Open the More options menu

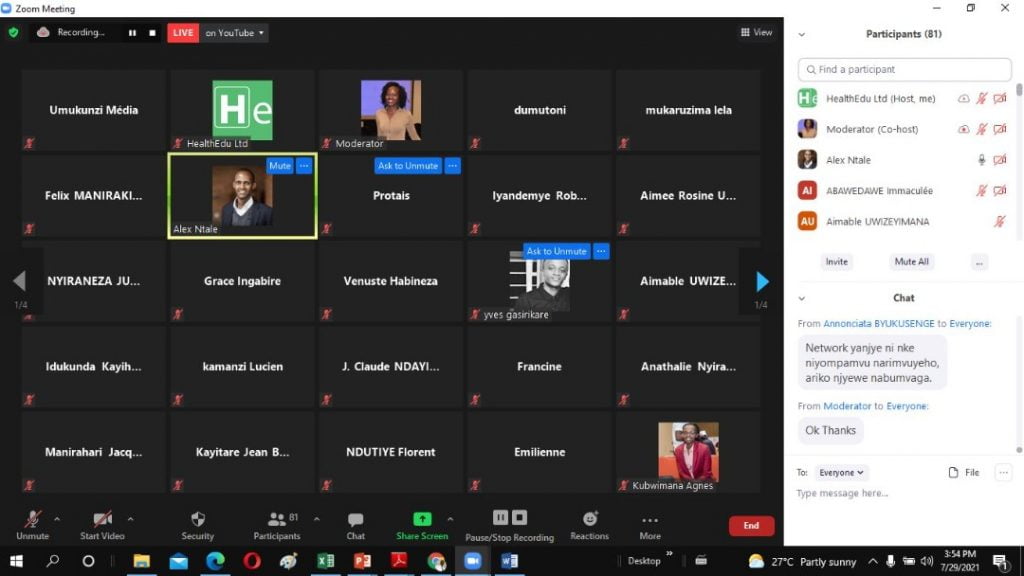650,525
